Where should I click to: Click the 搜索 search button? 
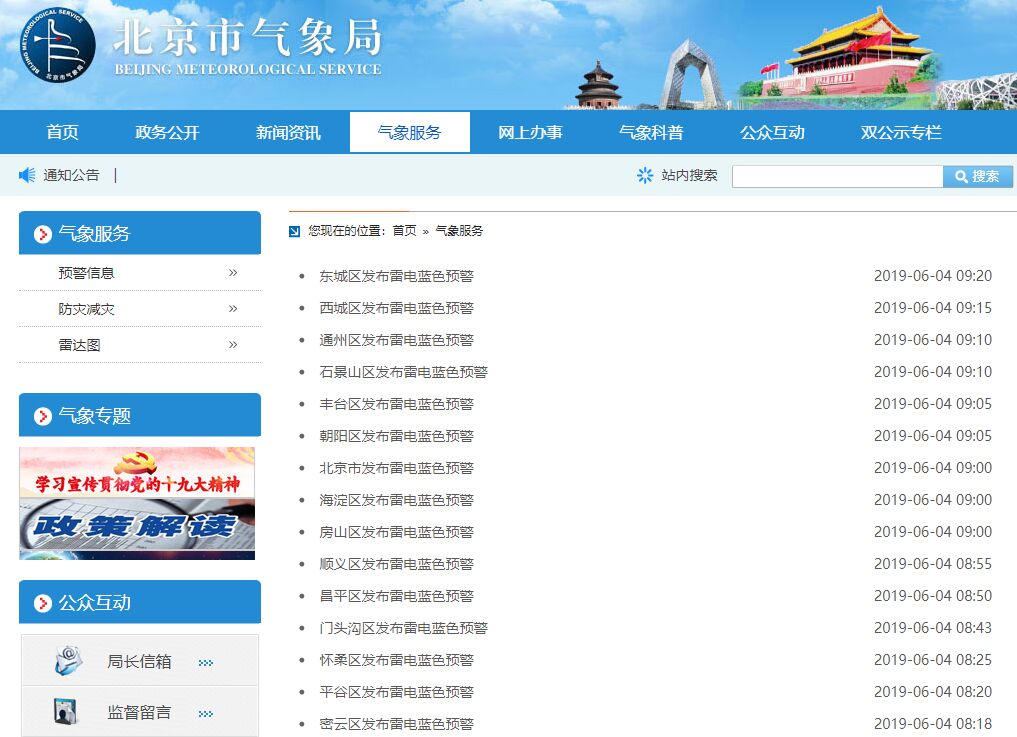point(977,176)
